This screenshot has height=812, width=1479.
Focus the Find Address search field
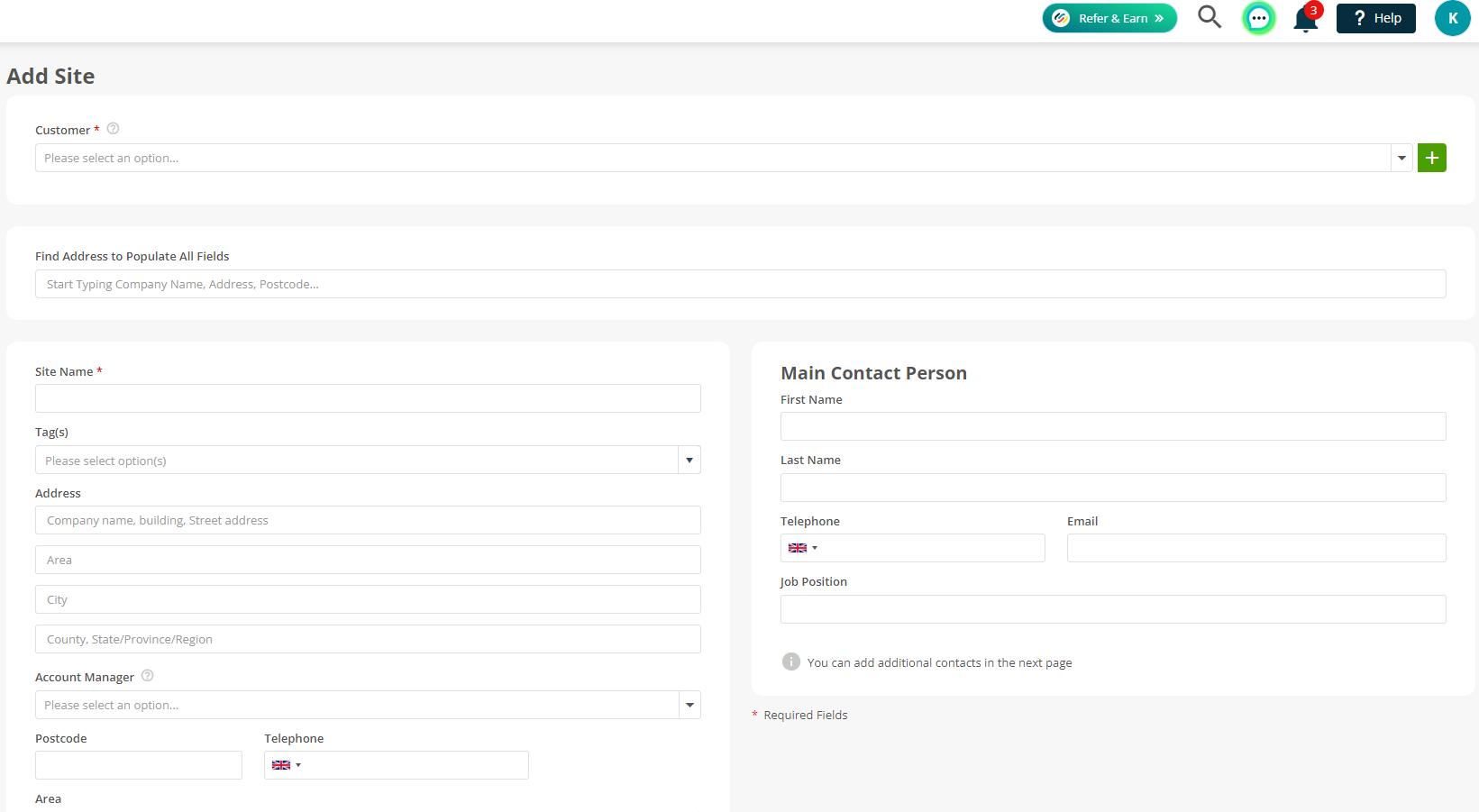click(x=741, y=284)
